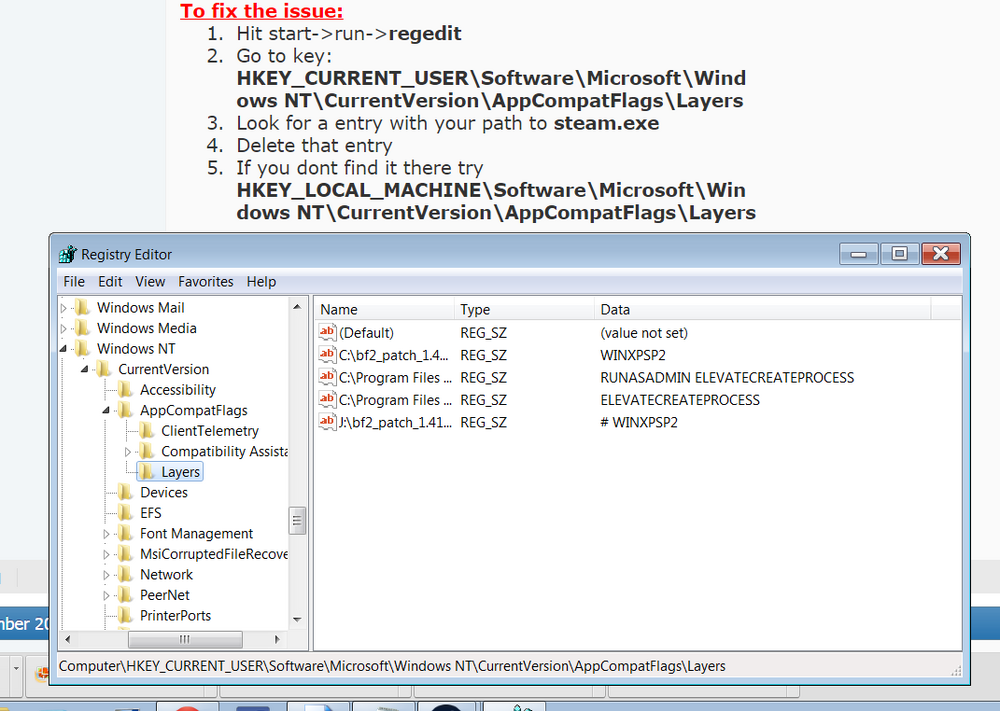Screen dimensions: 1000x711
Task: Select the ClientTelemetry key label
Action: [x=210, y=430]
